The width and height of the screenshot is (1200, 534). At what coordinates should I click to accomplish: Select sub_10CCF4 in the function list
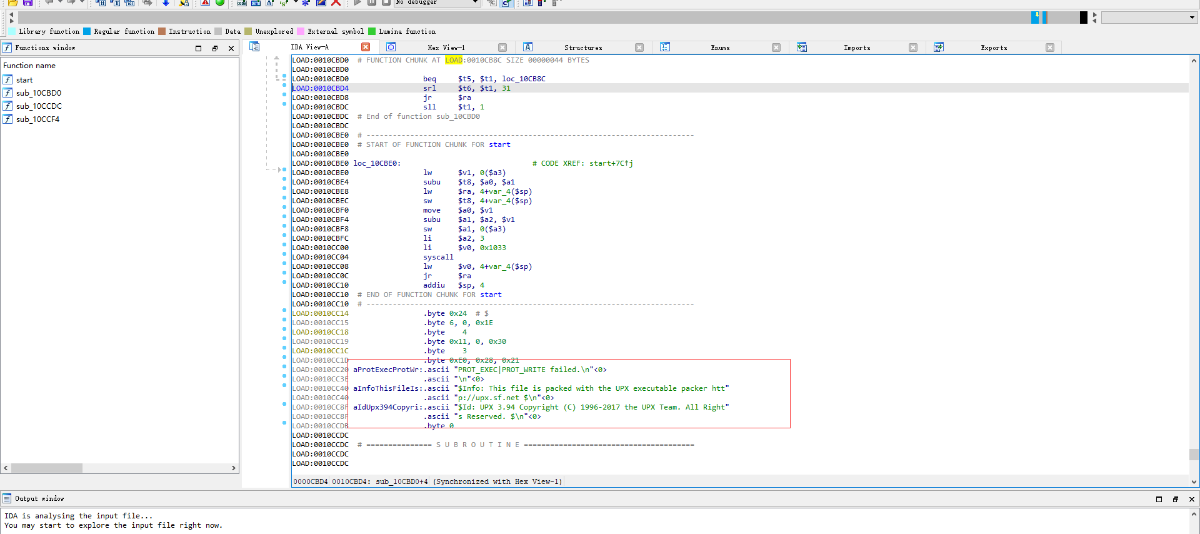click(39, 119)
